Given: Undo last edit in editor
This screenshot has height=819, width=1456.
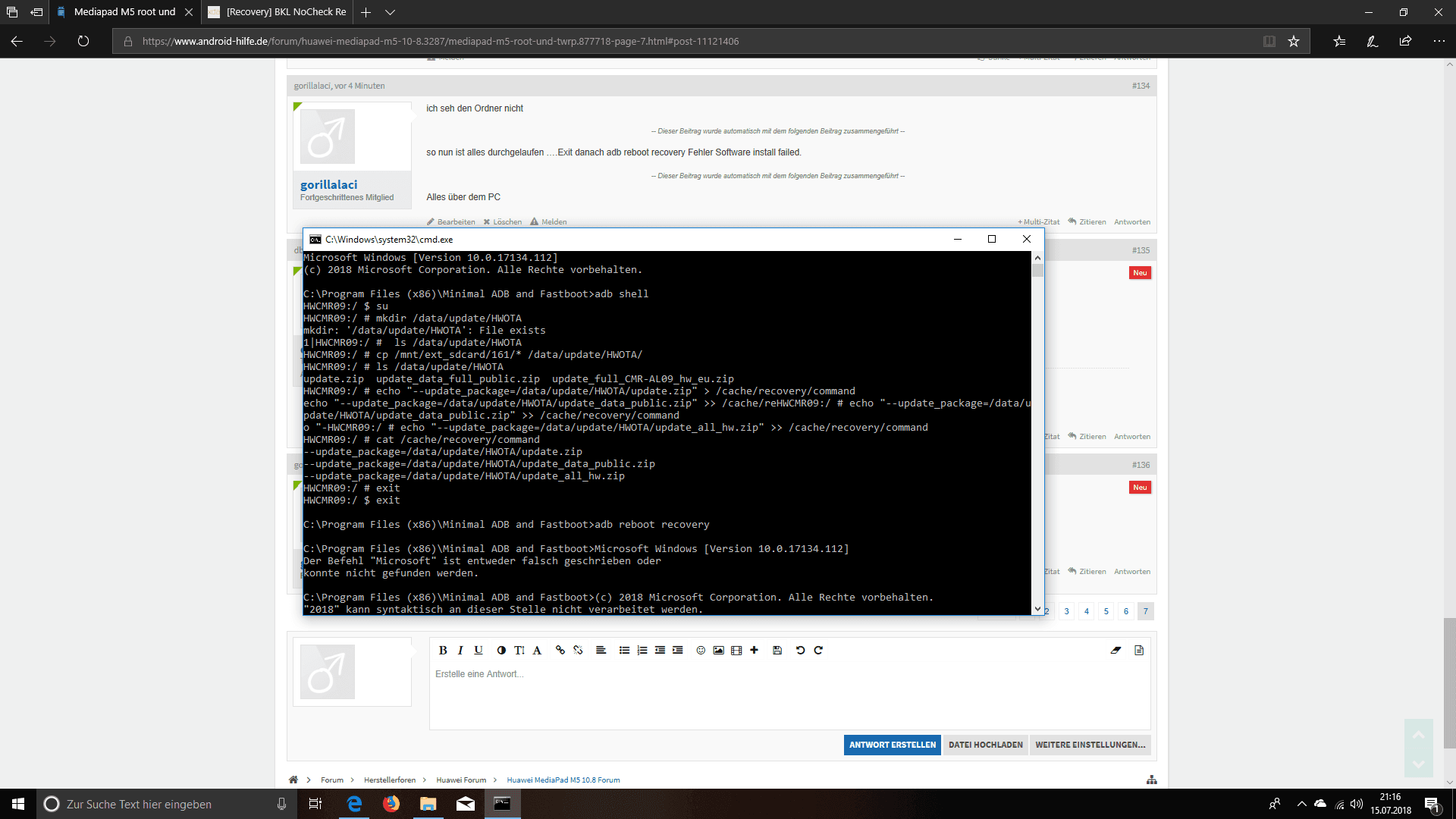Looking at the screenshot, I should [x=800, y=650].
